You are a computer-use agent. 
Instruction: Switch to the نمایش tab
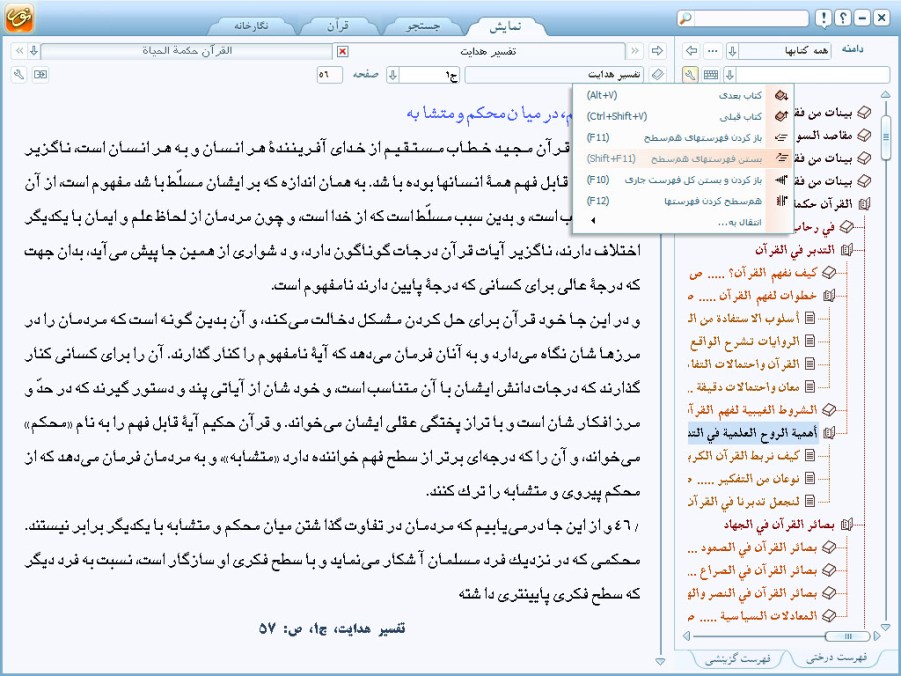point(505,26)
